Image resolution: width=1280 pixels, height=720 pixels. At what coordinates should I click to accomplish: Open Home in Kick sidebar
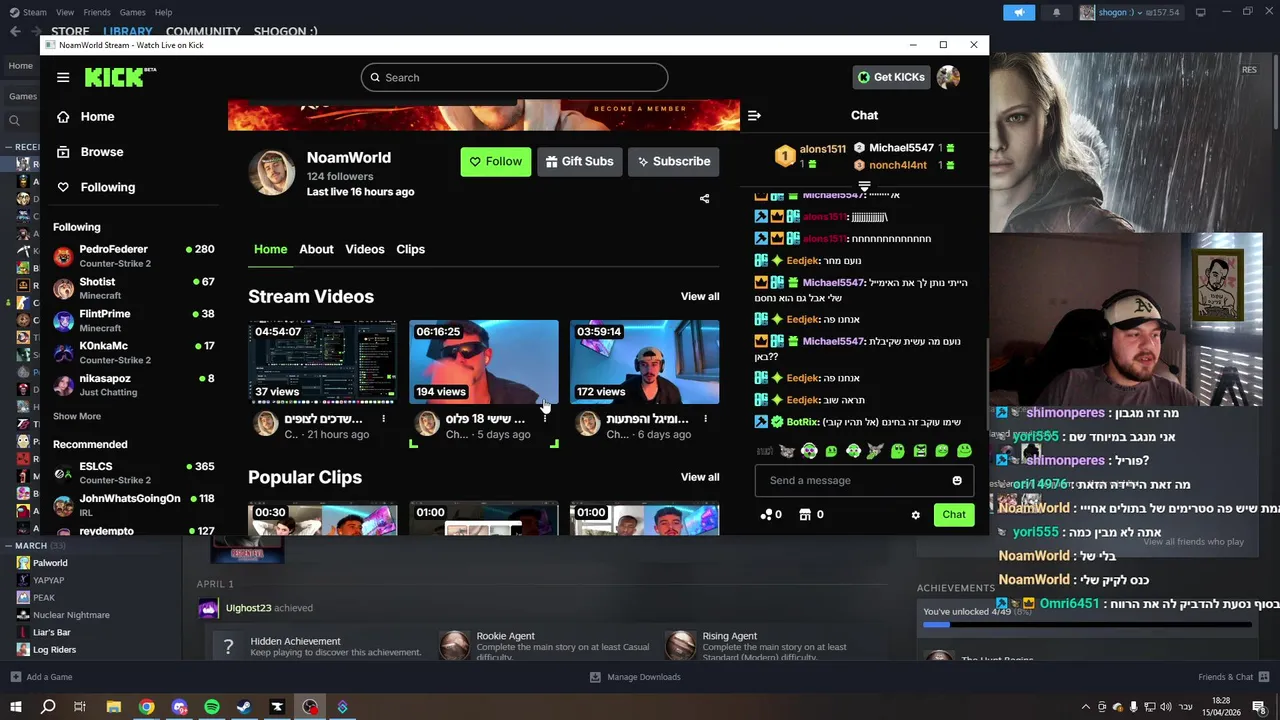click(97, 116)
